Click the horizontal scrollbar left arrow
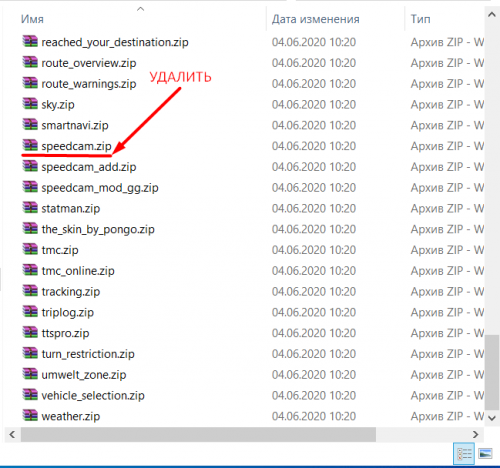The height and width of the screenshot is (468, 500). pos(12,434)
